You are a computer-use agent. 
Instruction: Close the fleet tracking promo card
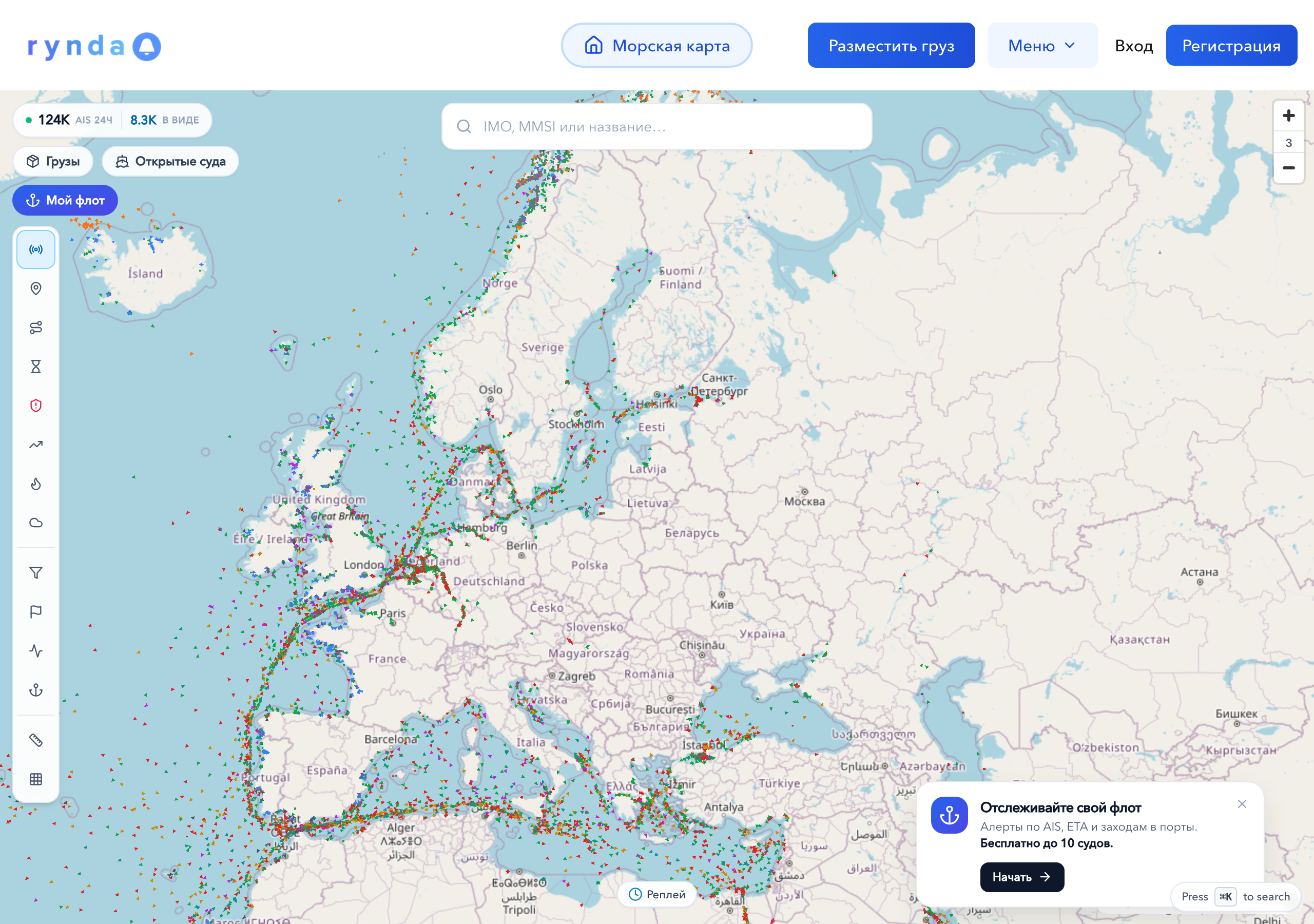(x=1241, y=804)
